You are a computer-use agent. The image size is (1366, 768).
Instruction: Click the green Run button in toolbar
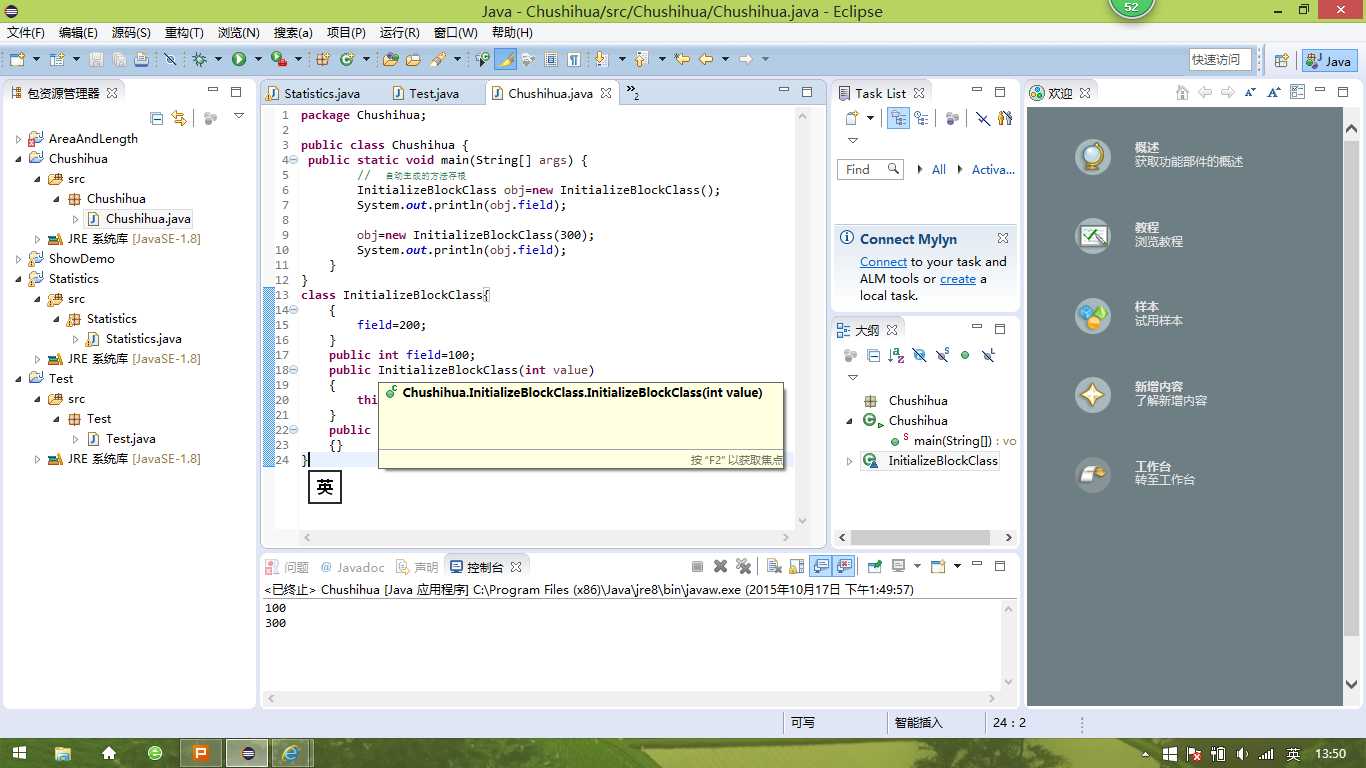pyautogui.click(x=239, y=60)
